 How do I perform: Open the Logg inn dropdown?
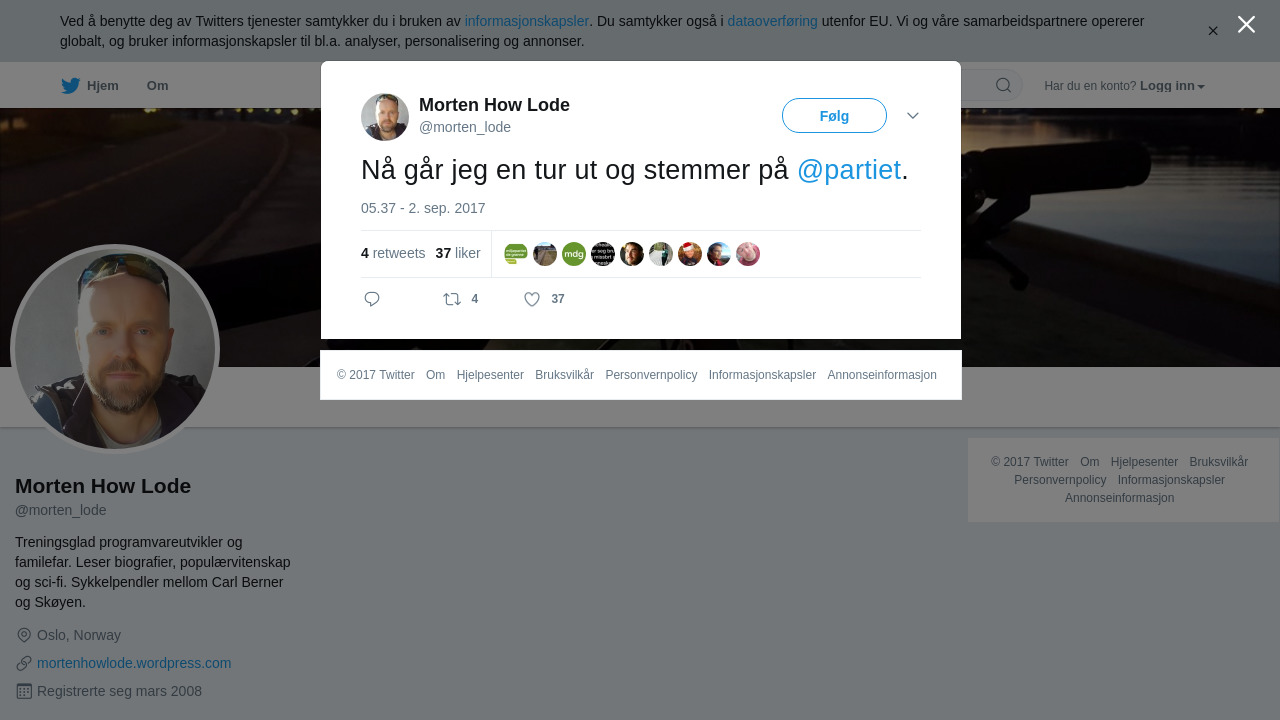(1172, 86)
